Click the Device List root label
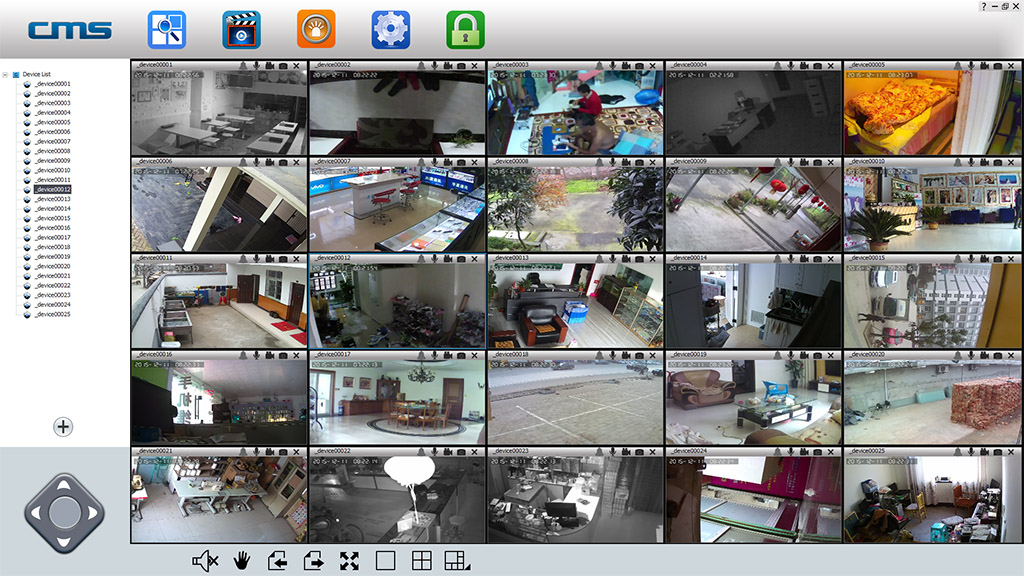Screen dimensions: 1024x576 pos(37,74)
